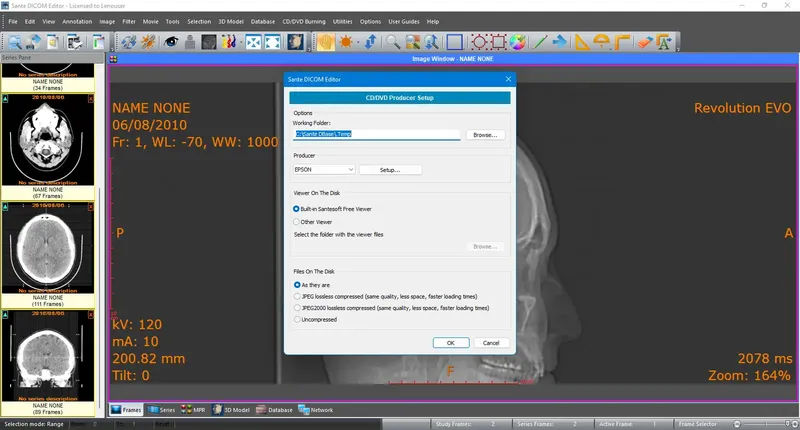800x430 pixels.
Task: Switch to the Database bottom tab
Action: tap(274, 410)
